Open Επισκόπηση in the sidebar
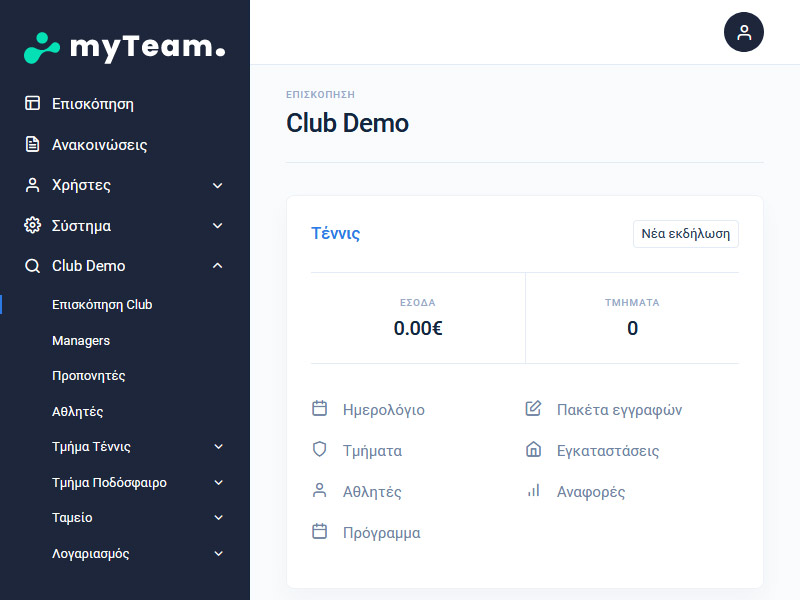Image resolution: width=800 pixels, height=600 pixels. [92, 103]
